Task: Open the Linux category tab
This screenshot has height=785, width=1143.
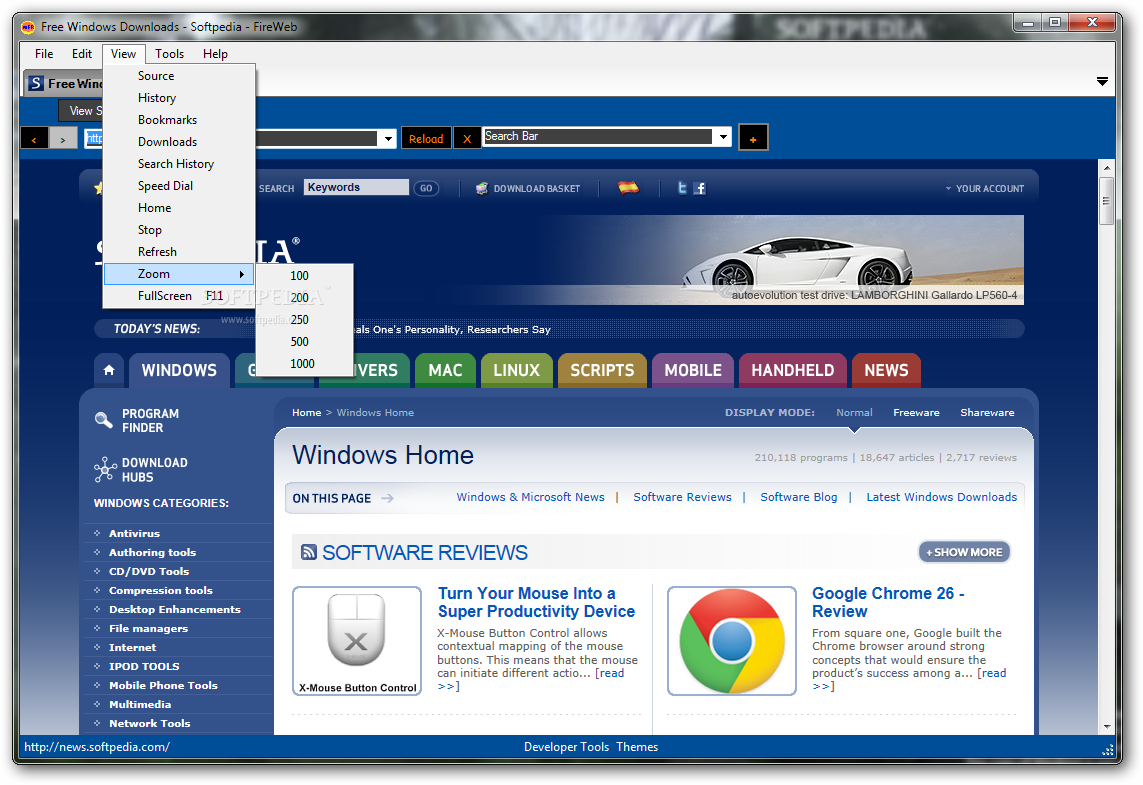Action: pyautogui.click(x=517, y=370)
